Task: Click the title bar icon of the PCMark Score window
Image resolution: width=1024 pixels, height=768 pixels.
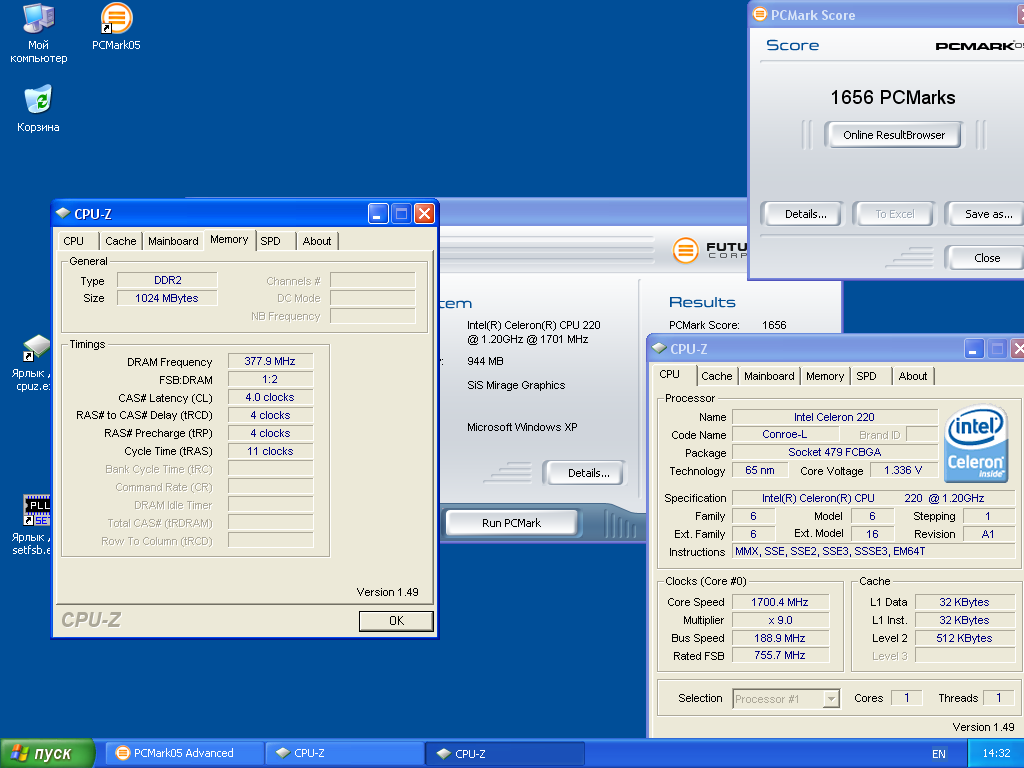Action: coord(760,14)
